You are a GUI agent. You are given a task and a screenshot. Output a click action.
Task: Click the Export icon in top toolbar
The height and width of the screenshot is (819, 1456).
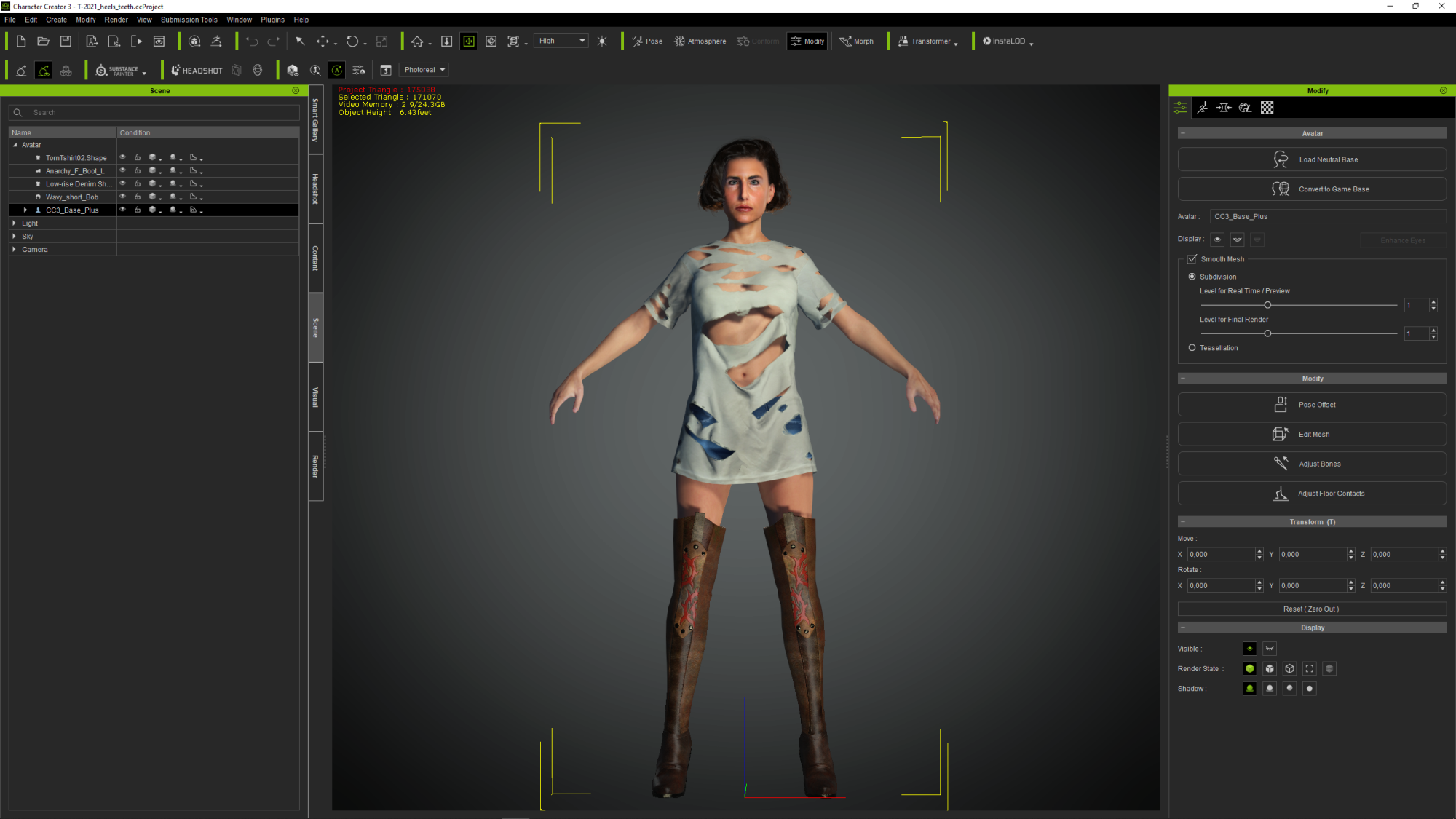136,41
